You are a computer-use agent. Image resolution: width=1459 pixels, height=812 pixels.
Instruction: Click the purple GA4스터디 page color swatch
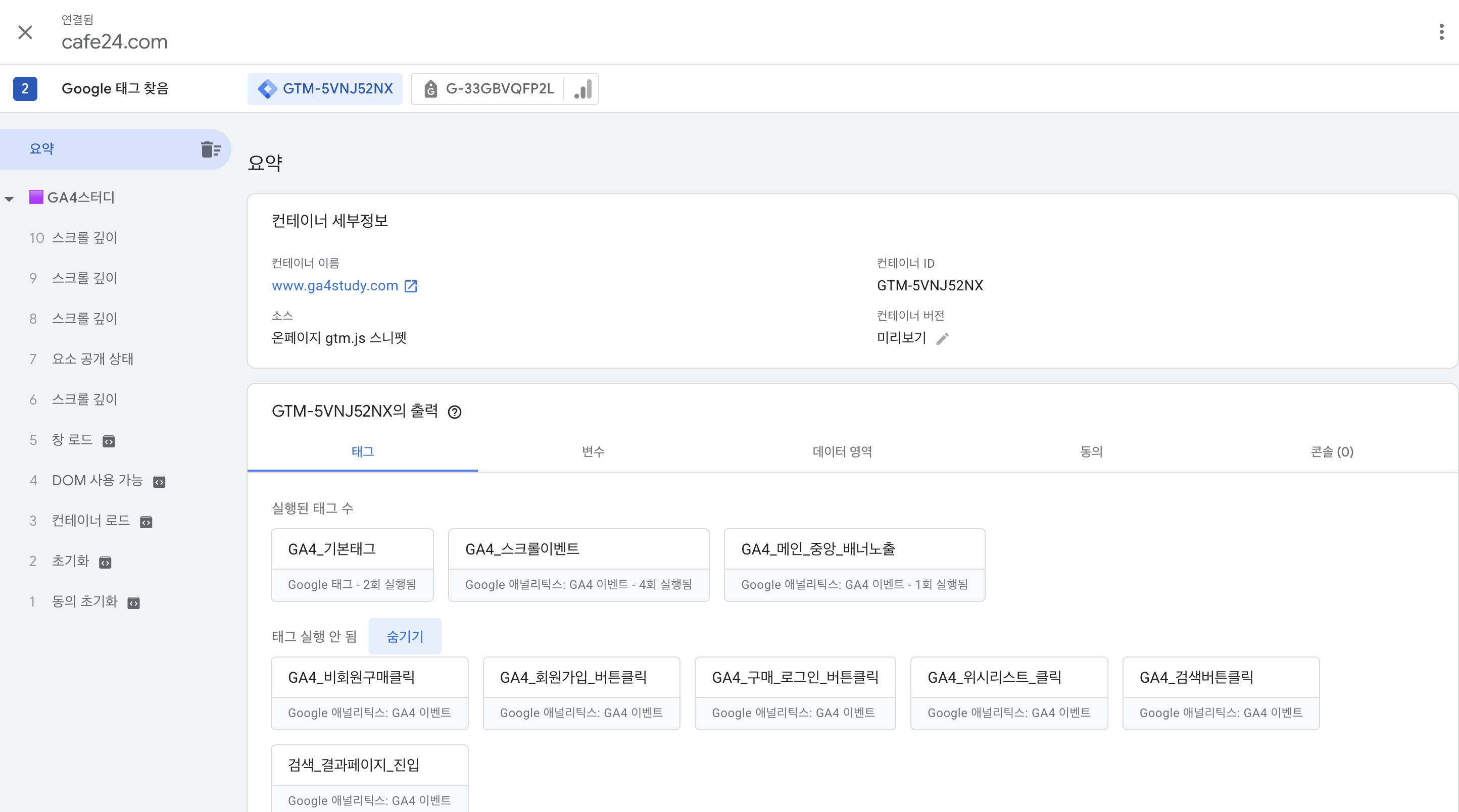coord(36,197)
